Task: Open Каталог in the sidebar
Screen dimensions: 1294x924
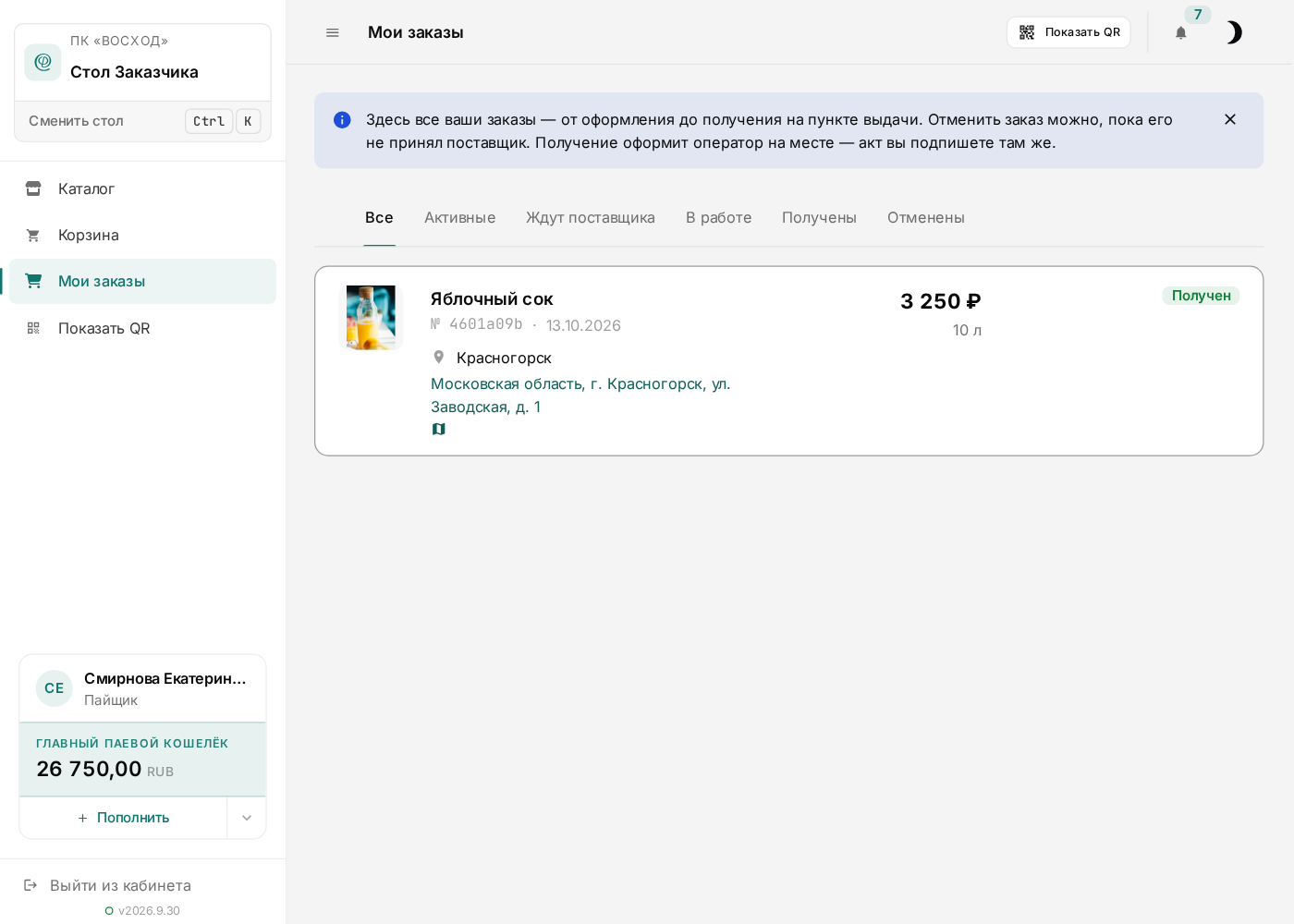Action: 142,188
